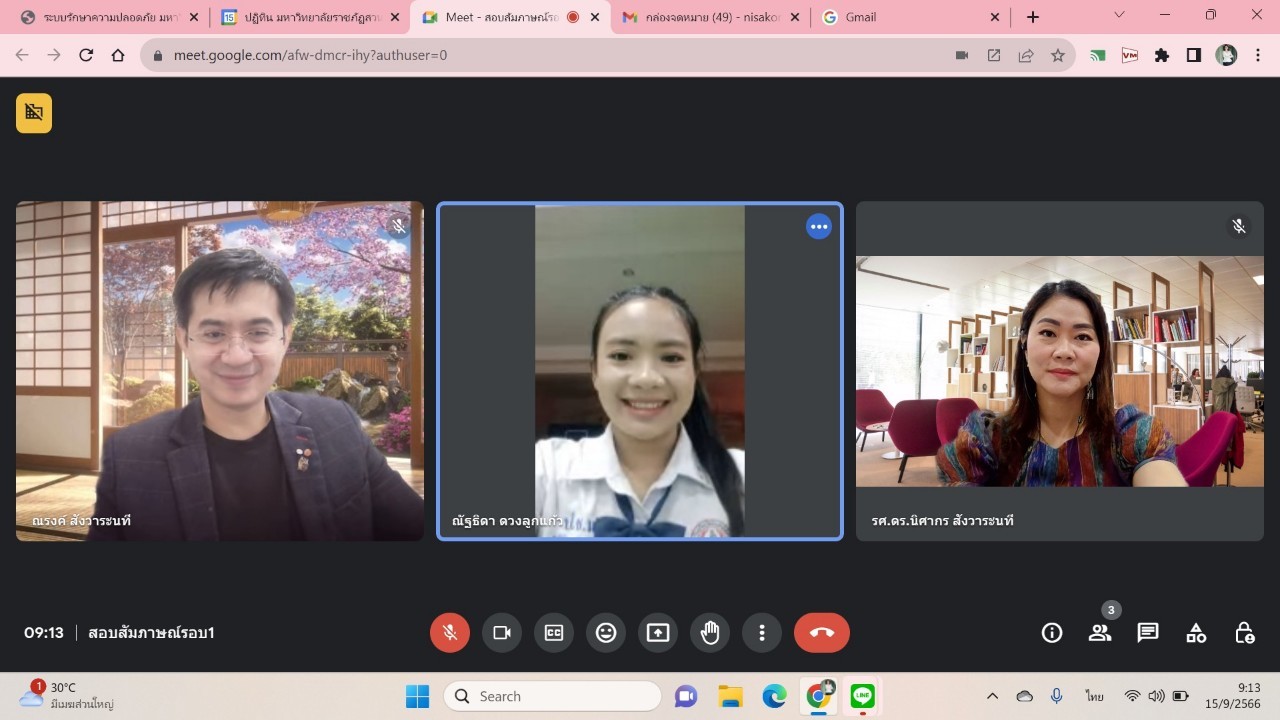
Task: Raise hand in the meeting
Action: pyautogui.click(x=710, y=633)
